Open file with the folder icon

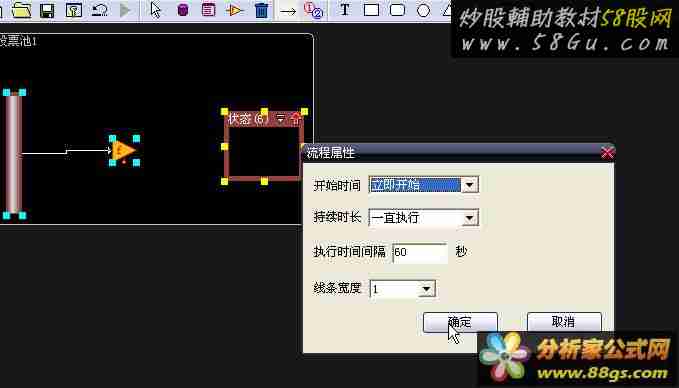click(x=22, y=10)
